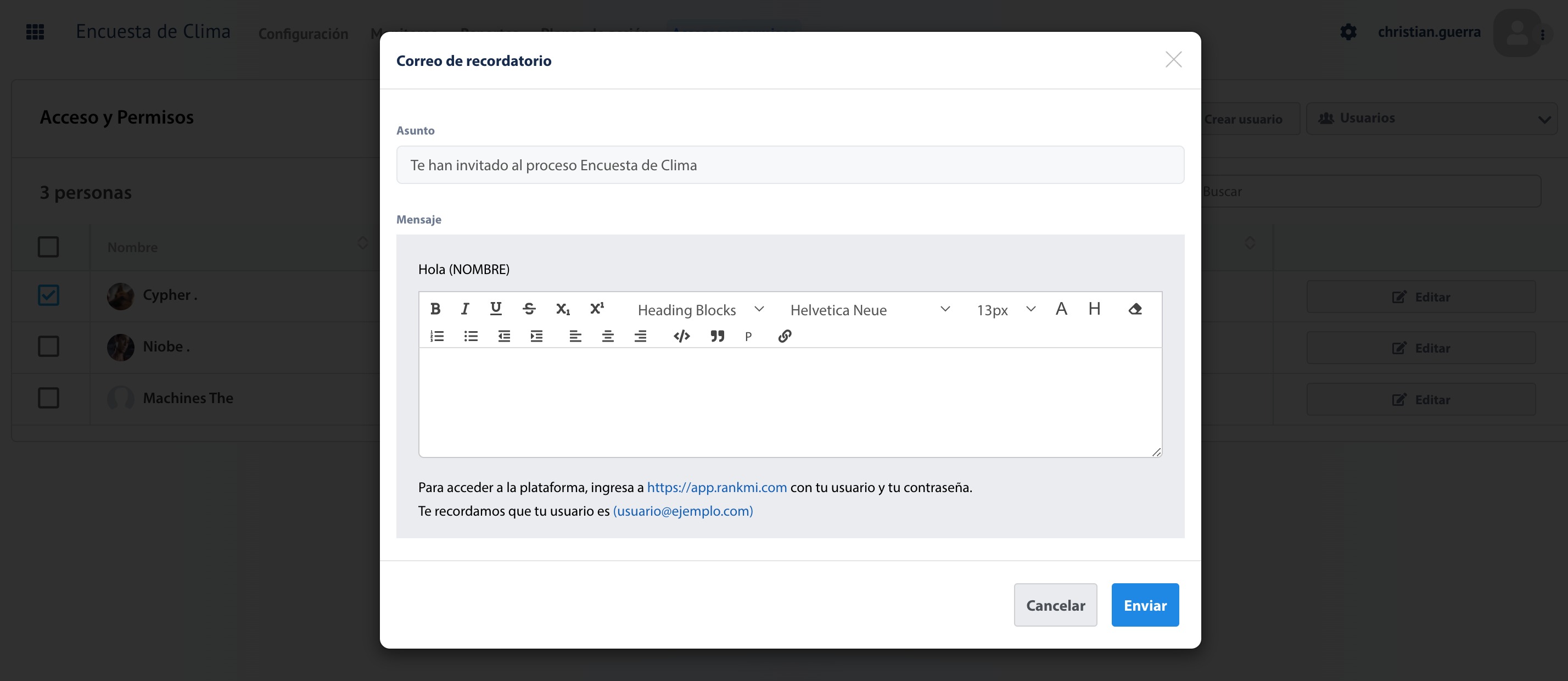Align text center

tap(607, 336)
